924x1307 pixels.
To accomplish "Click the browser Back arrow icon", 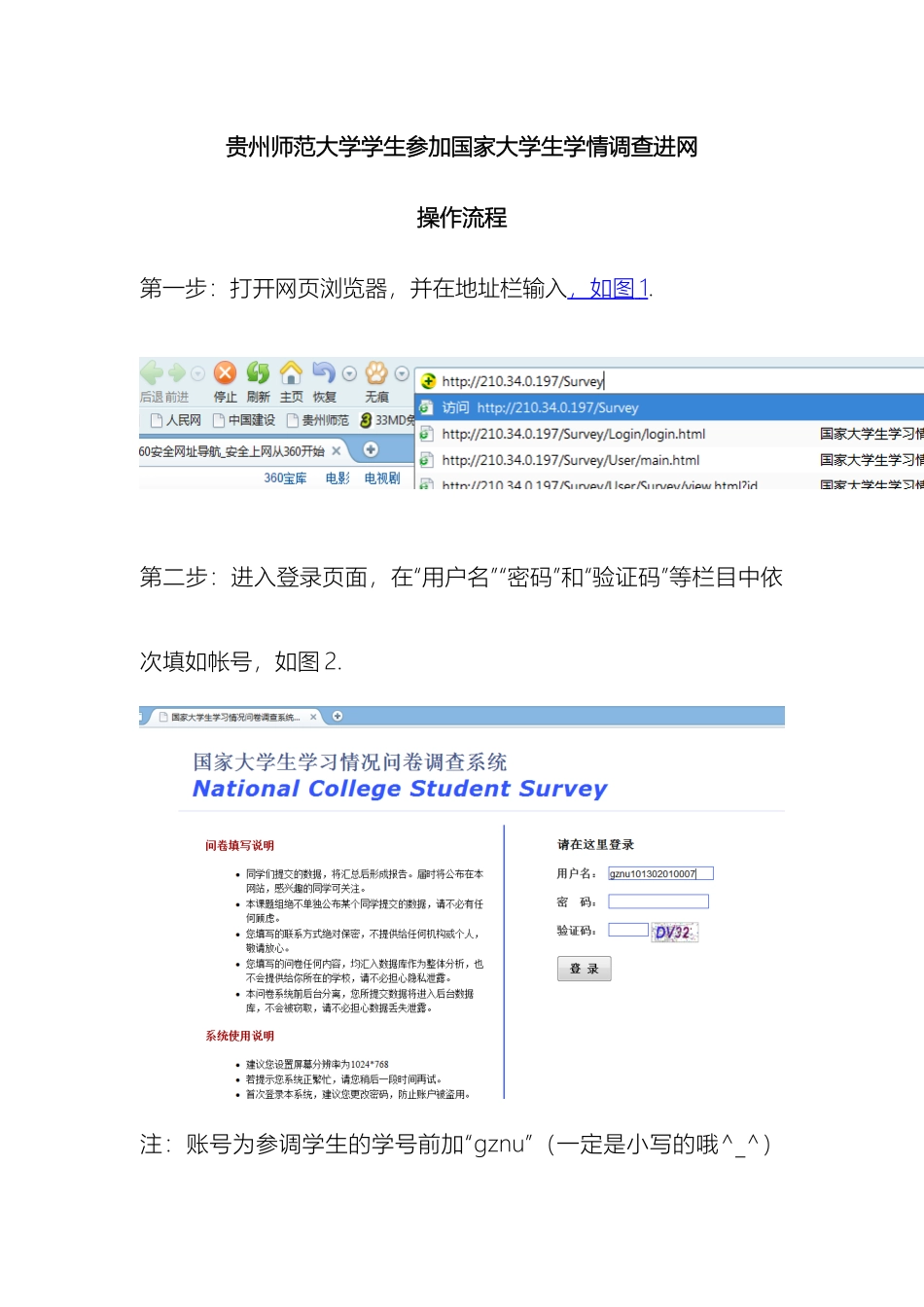I will (x=152, y=372).
